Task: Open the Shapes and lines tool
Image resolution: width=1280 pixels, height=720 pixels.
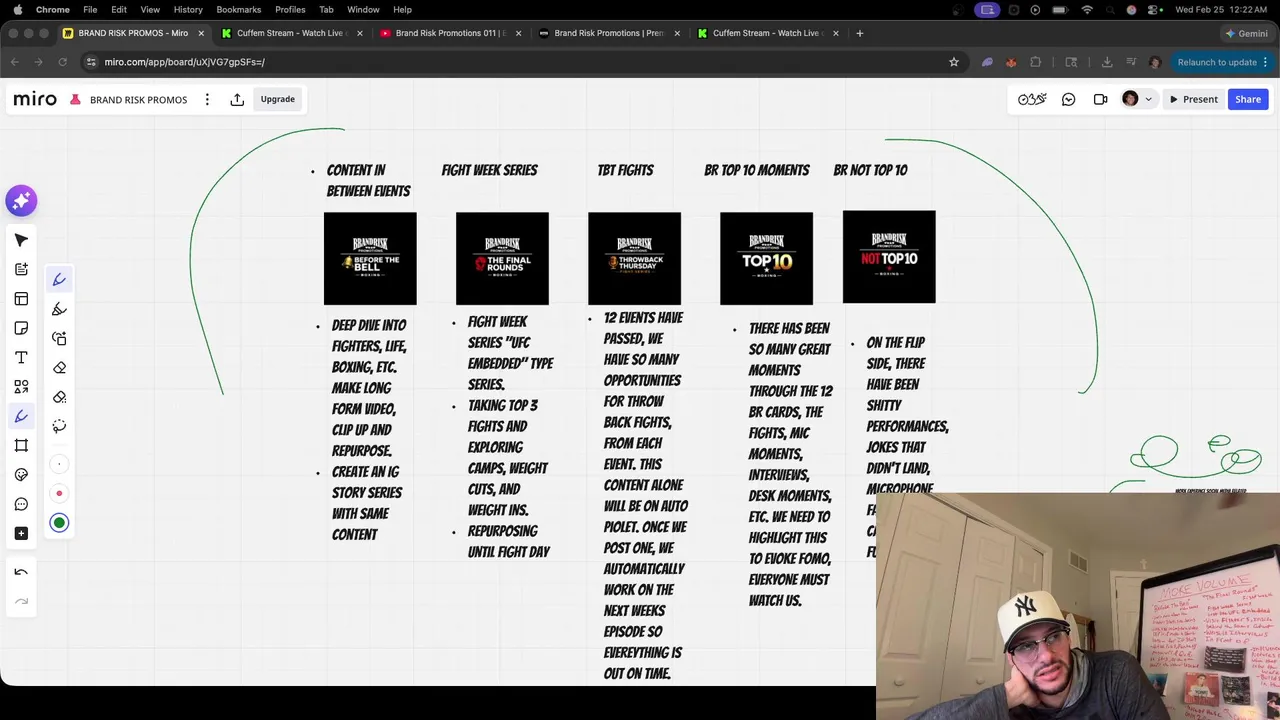Action: click(21, 387)
